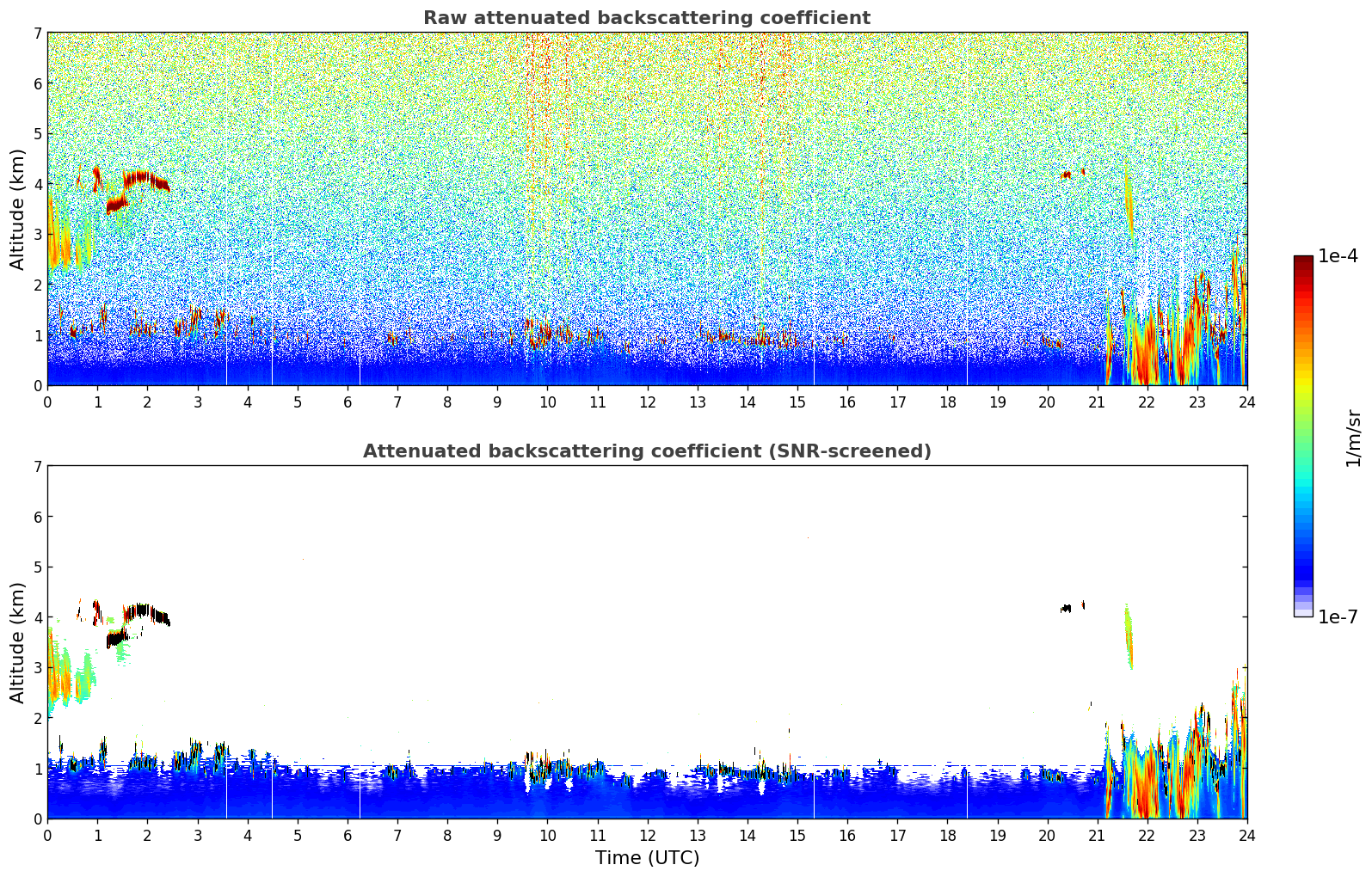Click the colorbar's '1e-4' maximum label
The height and width of the screenshot is (877, 1372).
(x=1338, y=256)
